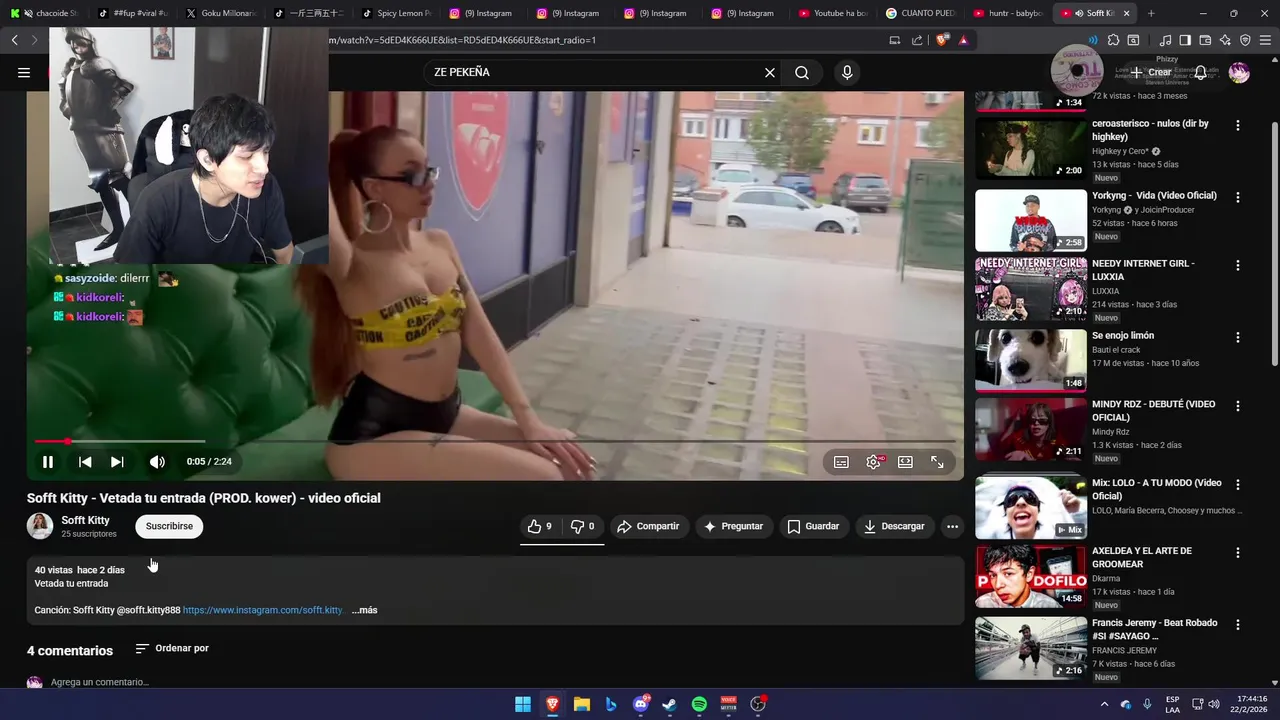1280x720 pixels.
Task: Click the Brave Rewards triangle icon
Action: tap(963, 40)
